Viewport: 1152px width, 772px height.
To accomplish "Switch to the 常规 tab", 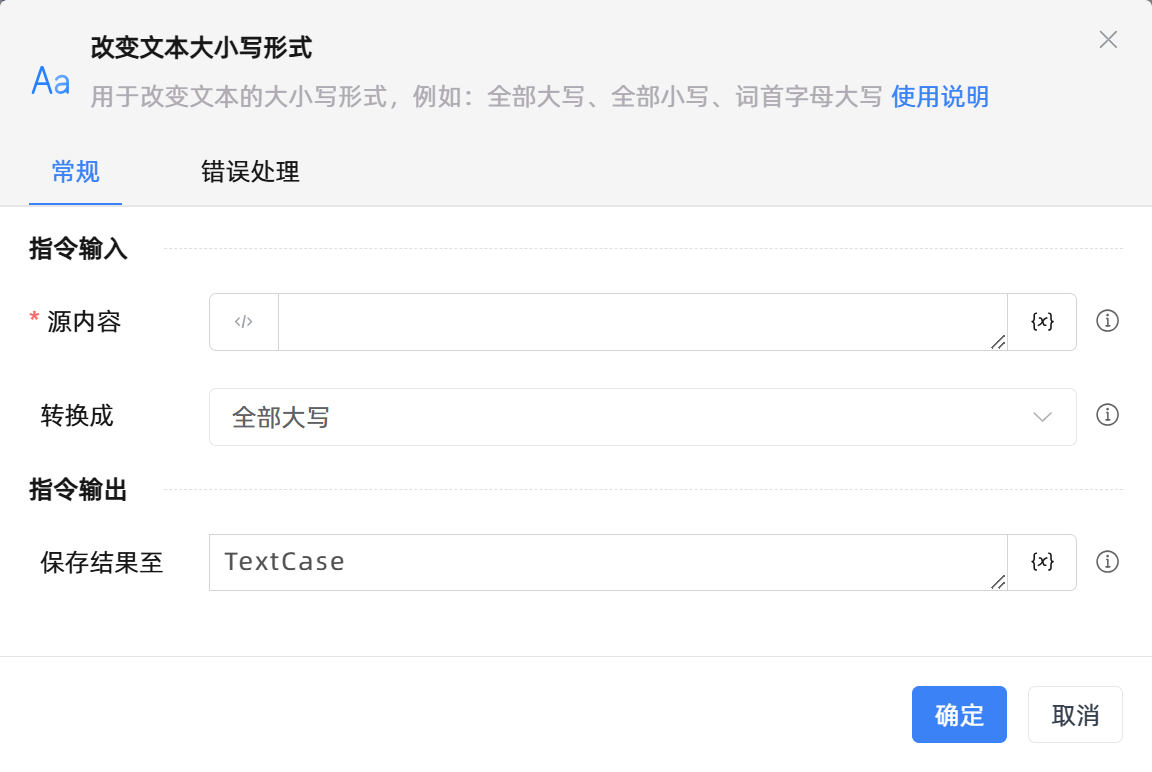I will [x=75, y=172].
